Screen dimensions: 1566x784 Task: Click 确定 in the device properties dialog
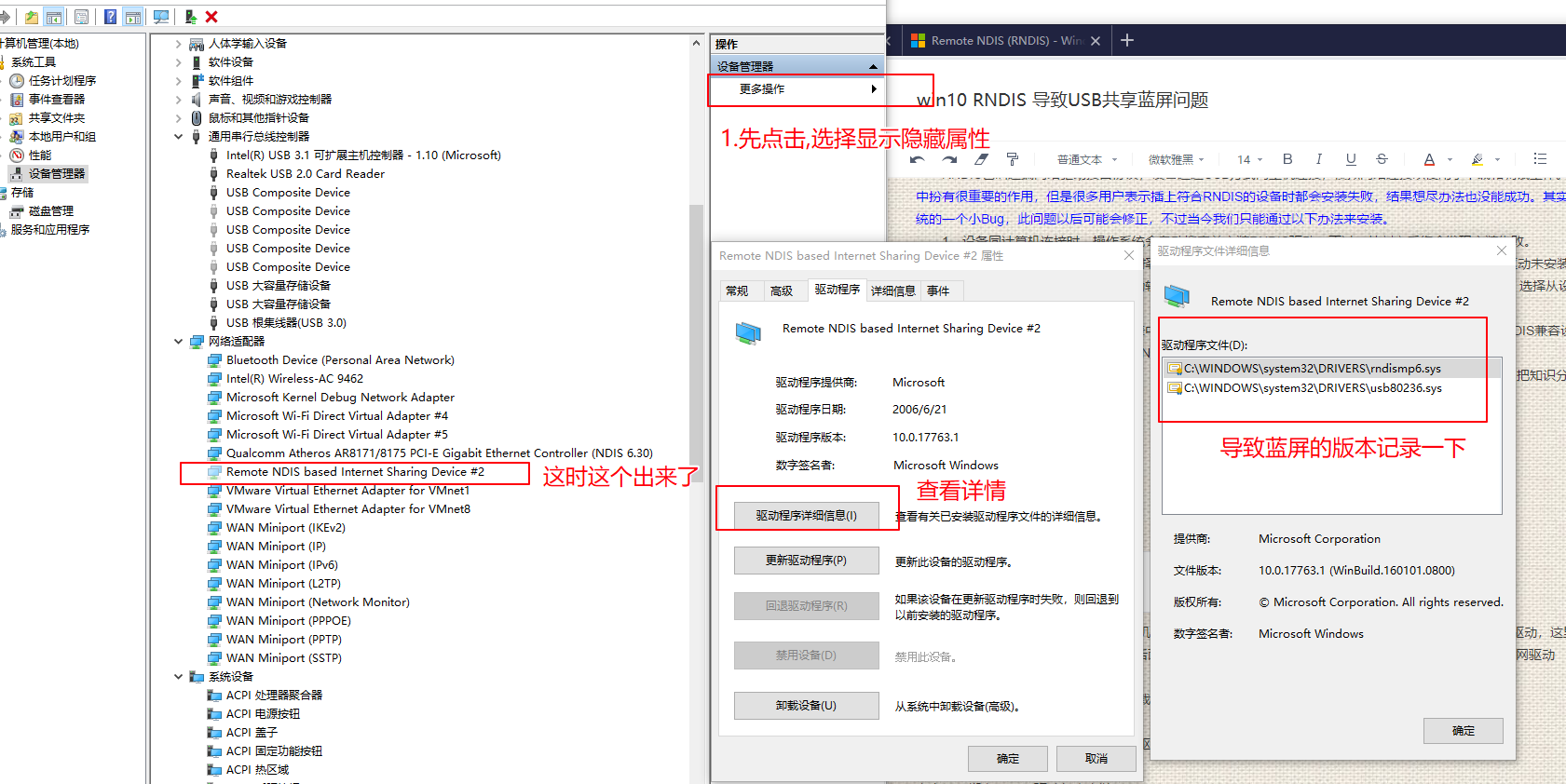tap(1008, 759)
